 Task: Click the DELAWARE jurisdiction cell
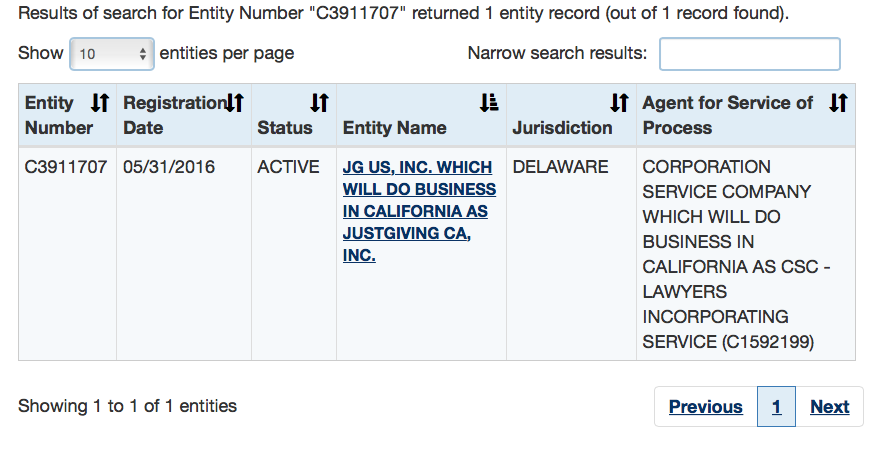(560, 167)
